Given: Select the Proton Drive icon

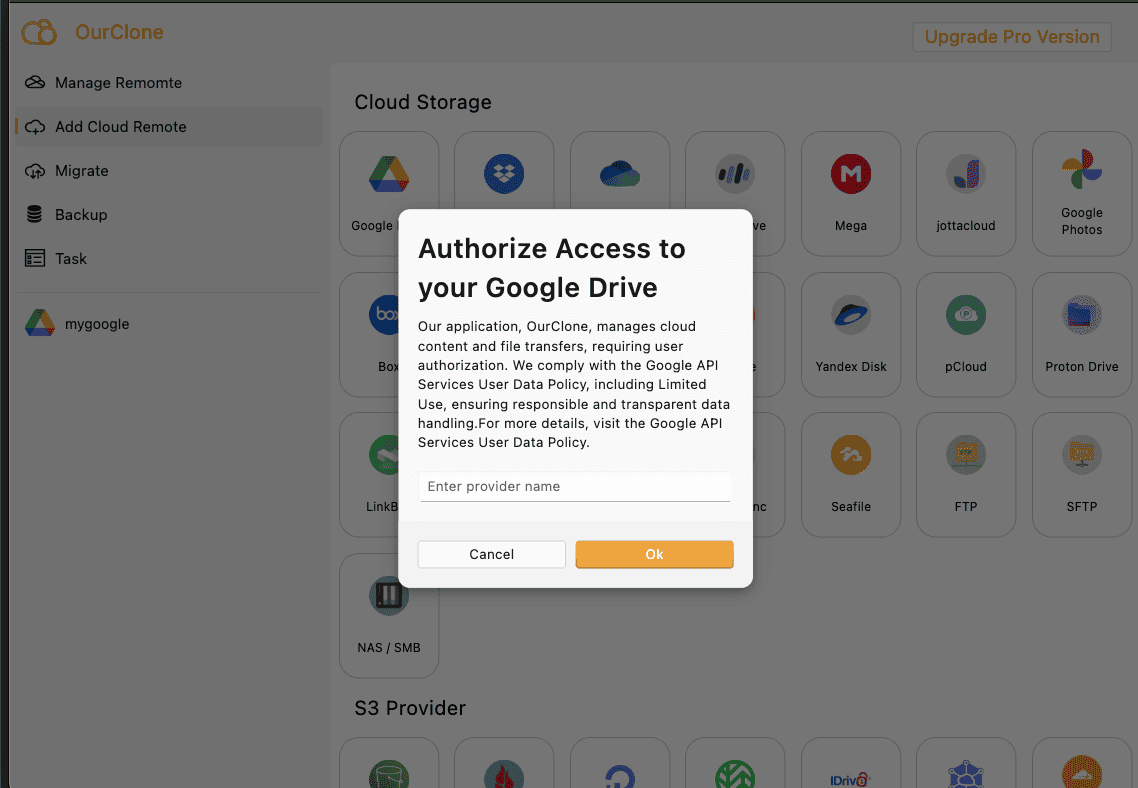Looking at the screenshot, I should 1081,313.
